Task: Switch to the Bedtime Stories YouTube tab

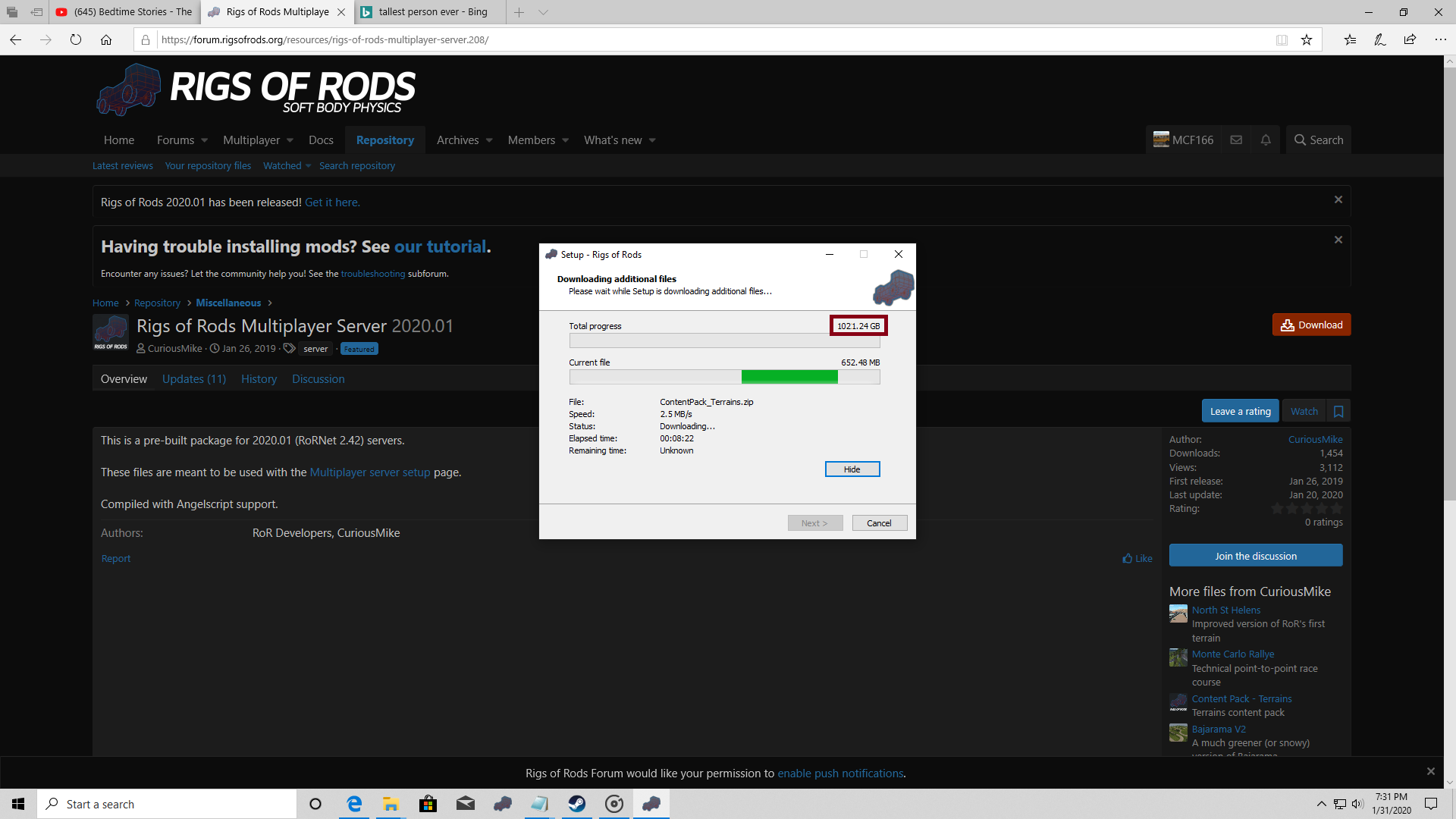Action: 124,12
